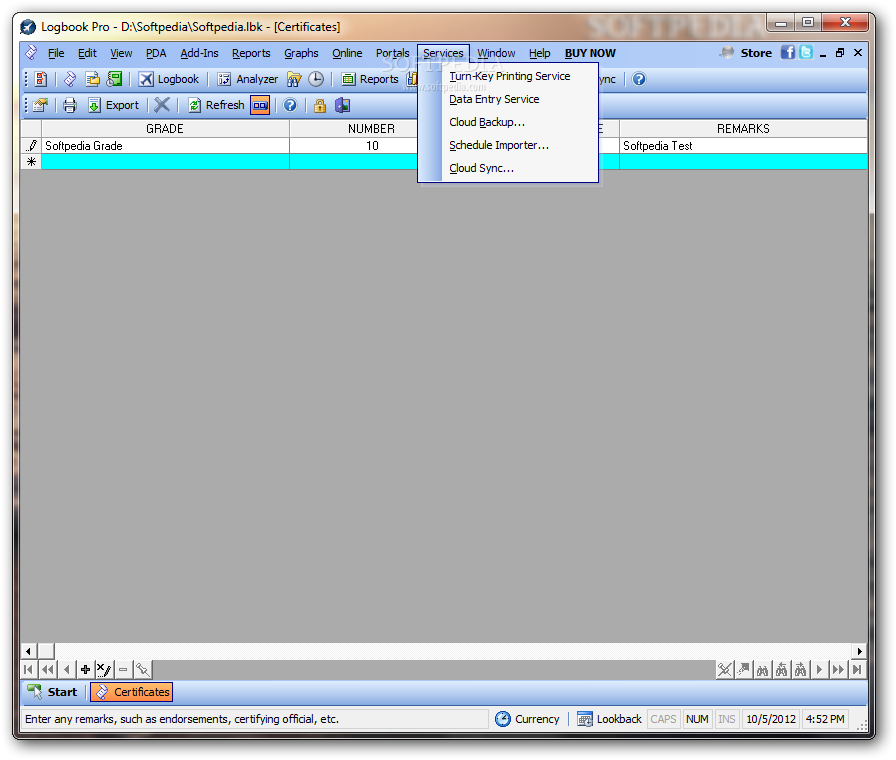Select the Softpedia Test remarks cell
Image resolution: width=896 pixels, height=760 pixels.
(743, 146)
